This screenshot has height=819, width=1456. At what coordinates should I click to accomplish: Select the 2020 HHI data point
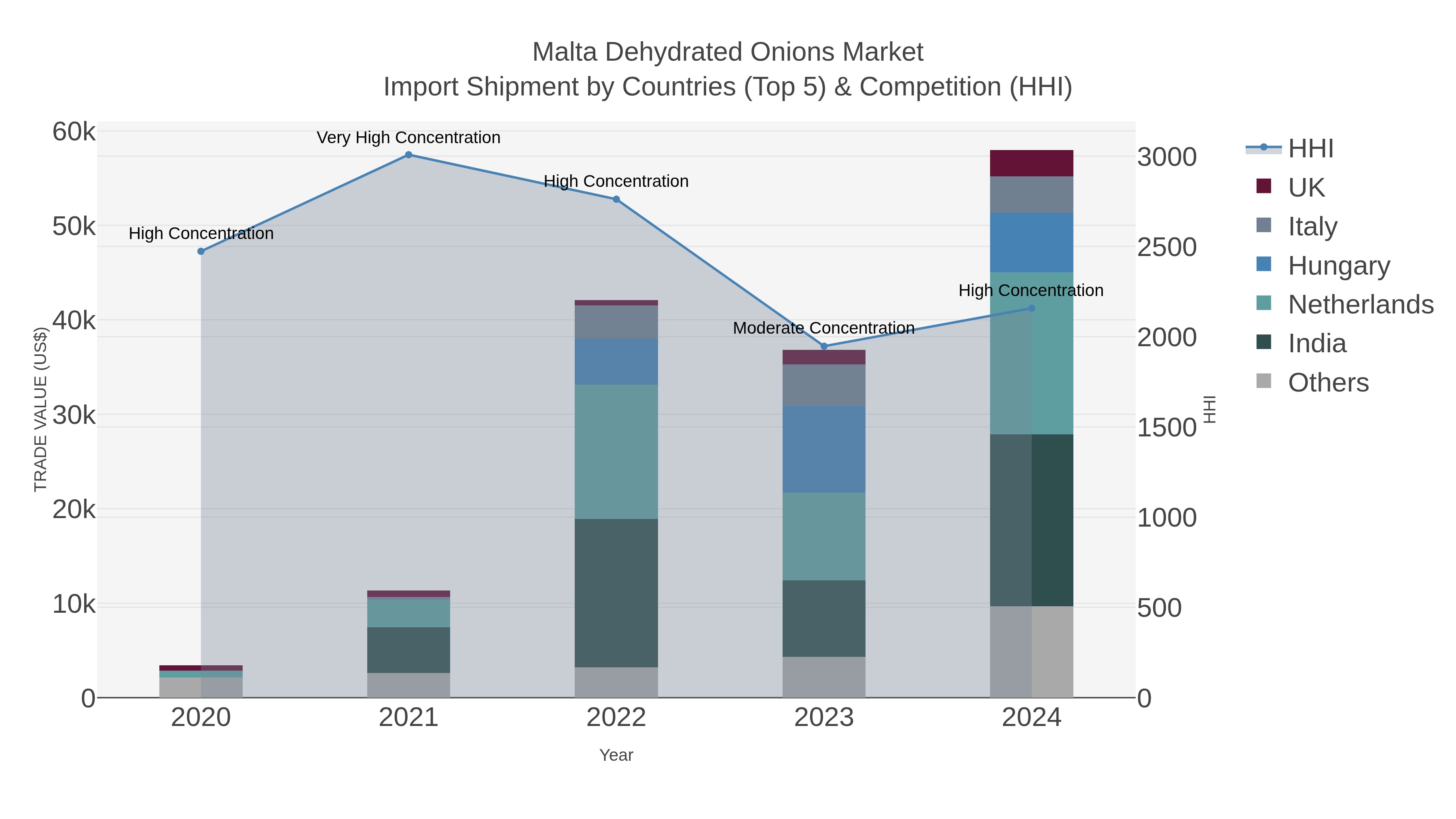pos(201,252)
